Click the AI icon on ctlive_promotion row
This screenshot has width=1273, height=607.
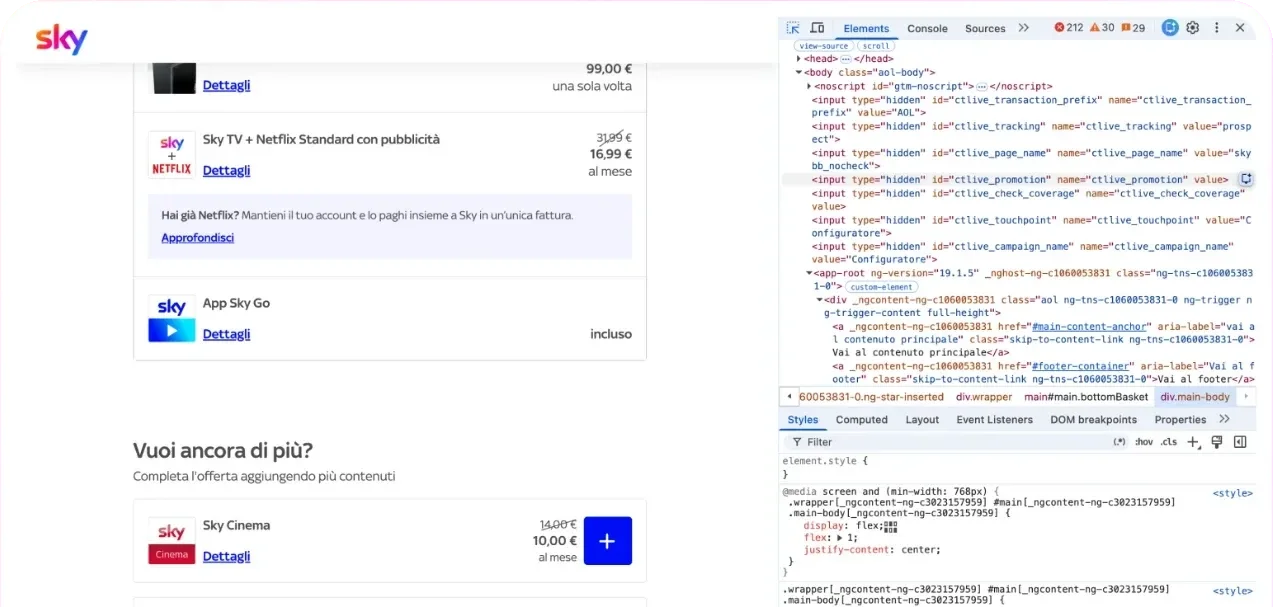1246,180
